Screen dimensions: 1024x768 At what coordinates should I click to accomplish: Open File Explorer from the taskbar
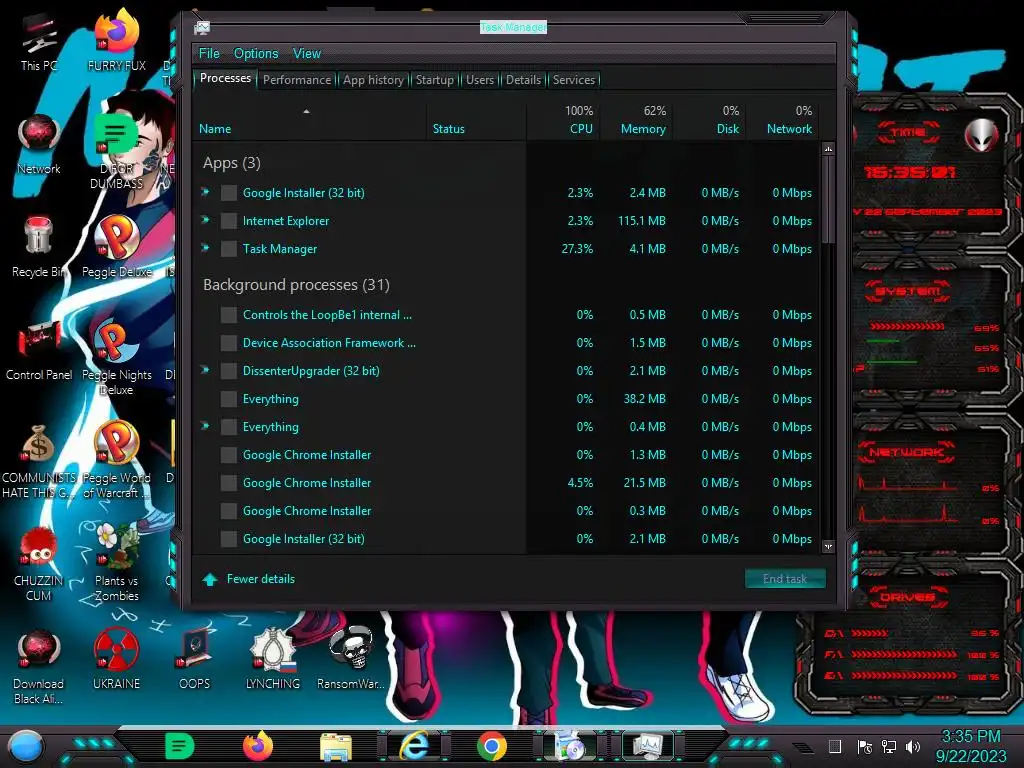tap(336, 746)
